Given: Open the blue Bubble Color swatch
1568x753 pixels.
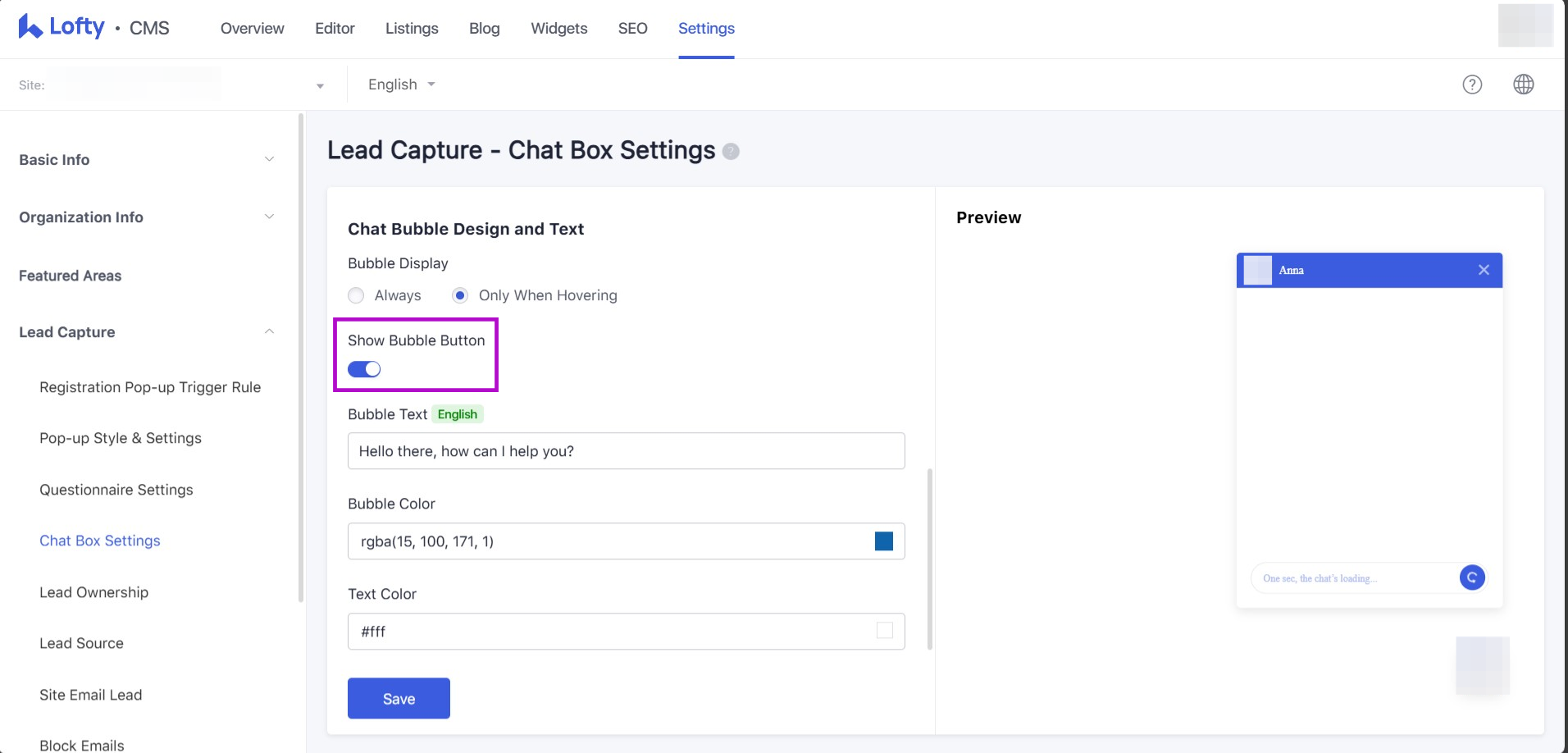Looking at the screenshot, I should tap(883, 541).
